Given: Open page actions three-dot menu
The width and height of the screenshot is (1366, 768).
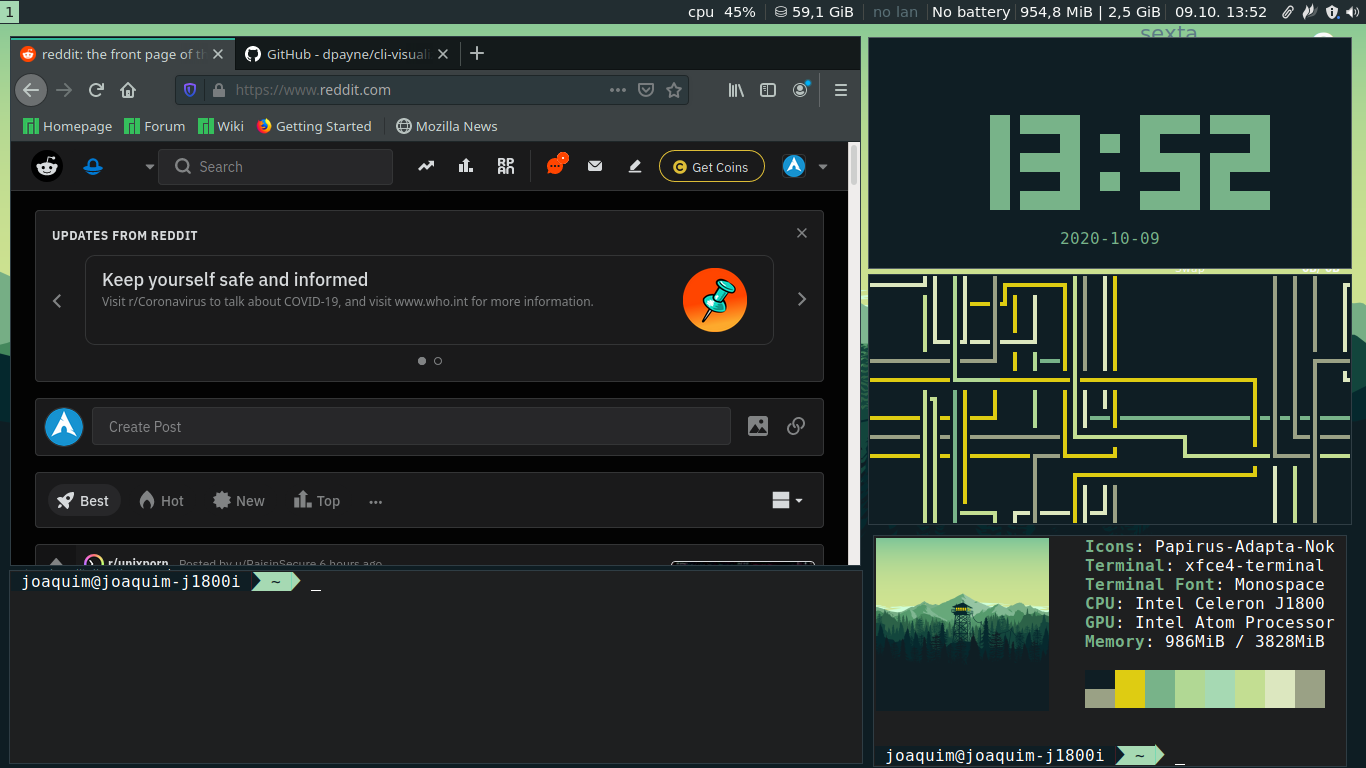Looking at the screenshot, I should [x=618, y=90].
